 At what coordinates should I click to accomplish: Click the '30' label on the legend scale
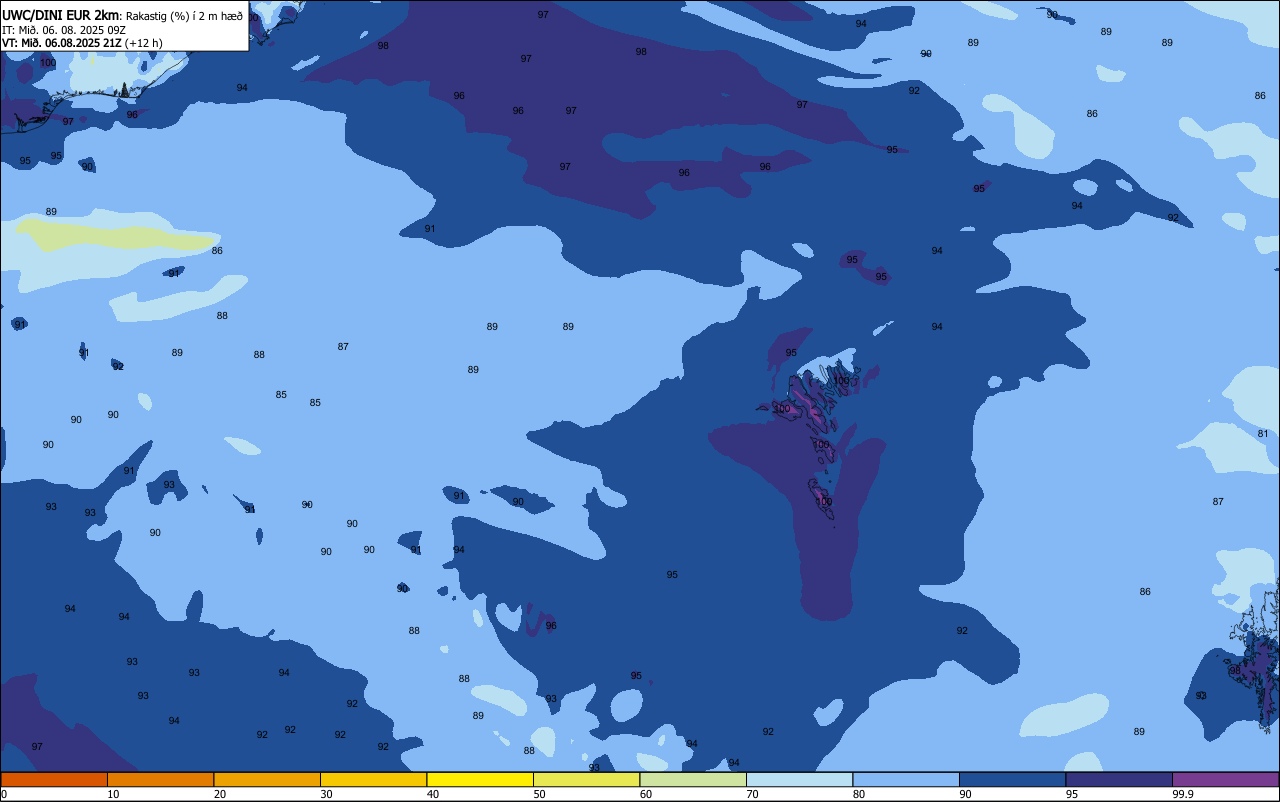tap(326, 794)
